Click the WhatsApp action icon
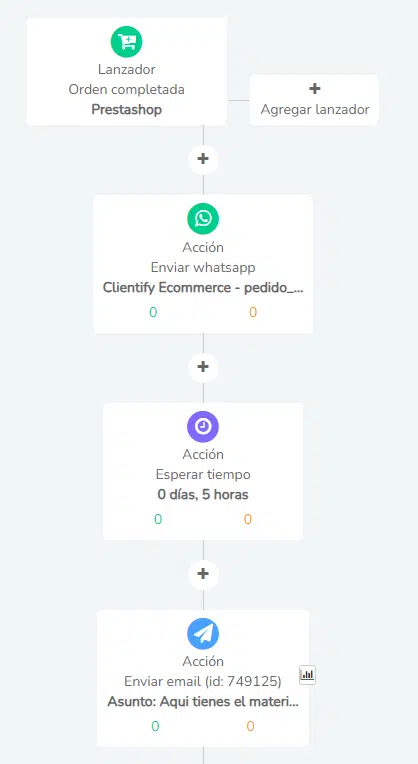The height and width of the screenshot is (764, 418). pyautogui.click(x=203, y=219)
